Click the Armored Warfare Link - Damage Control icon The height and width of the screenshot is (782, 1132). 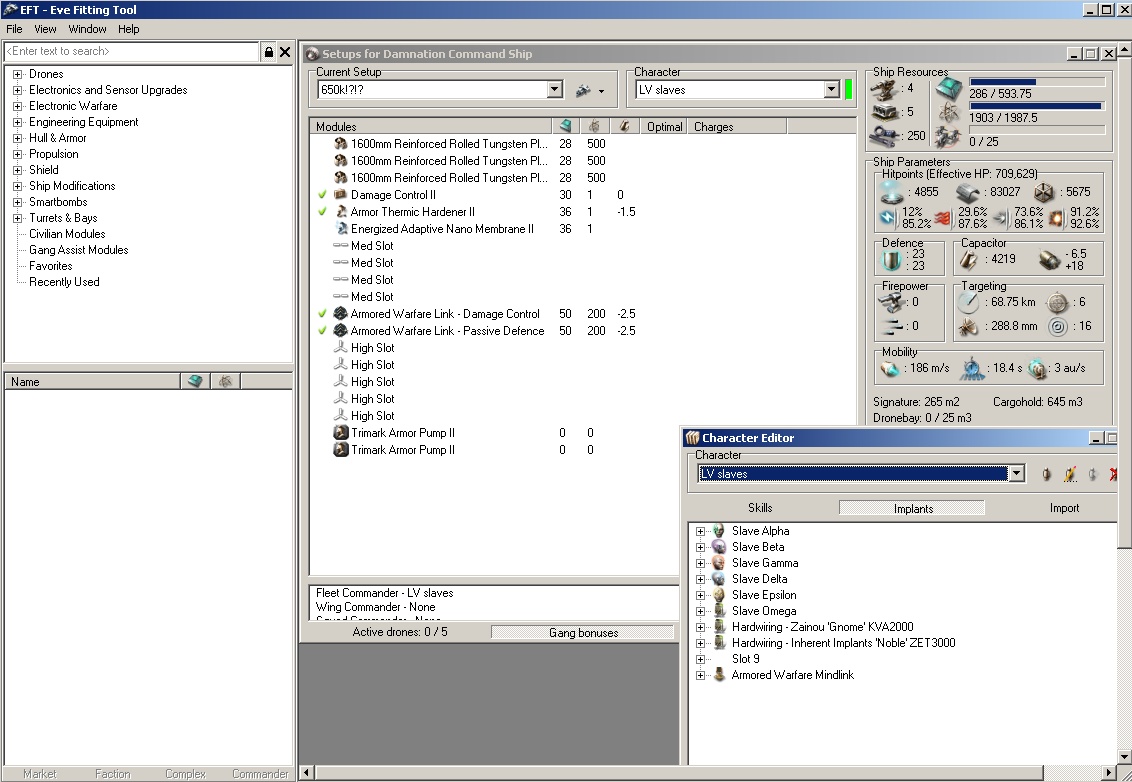(x=341, y=313)
